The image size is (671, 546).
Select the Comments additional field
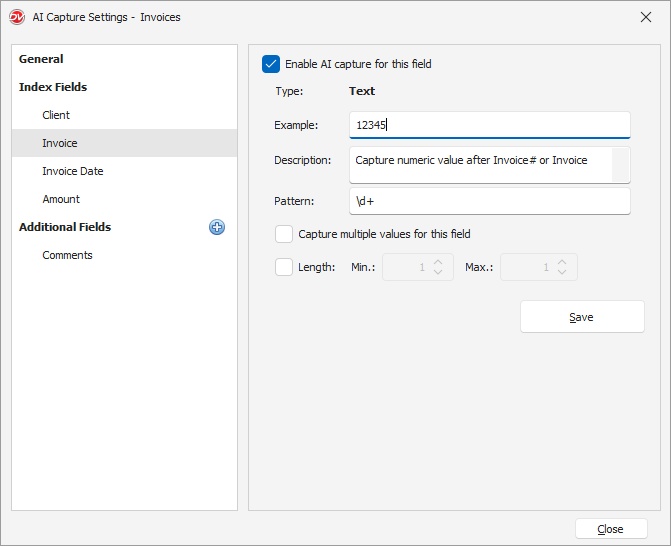click(x=124, y=255)
